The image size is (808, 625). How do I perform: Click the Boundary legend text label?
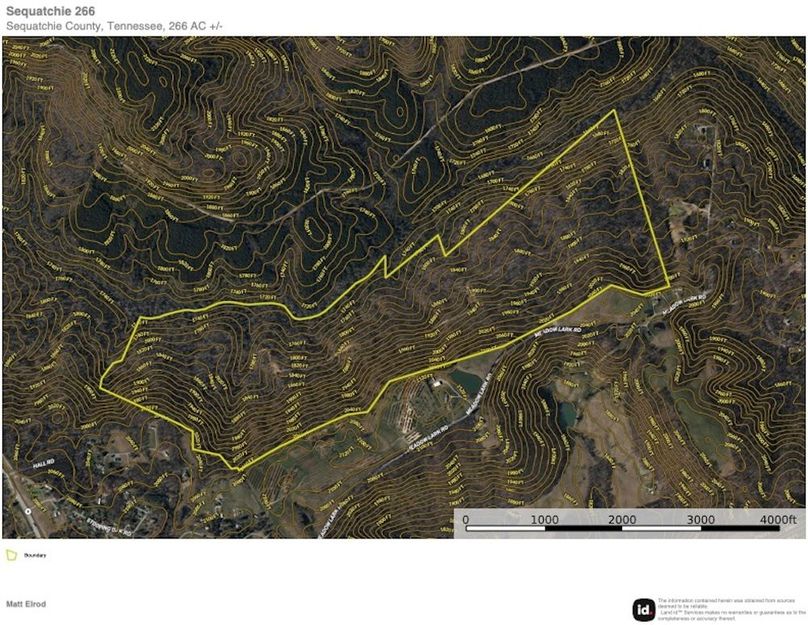point(37,555)
